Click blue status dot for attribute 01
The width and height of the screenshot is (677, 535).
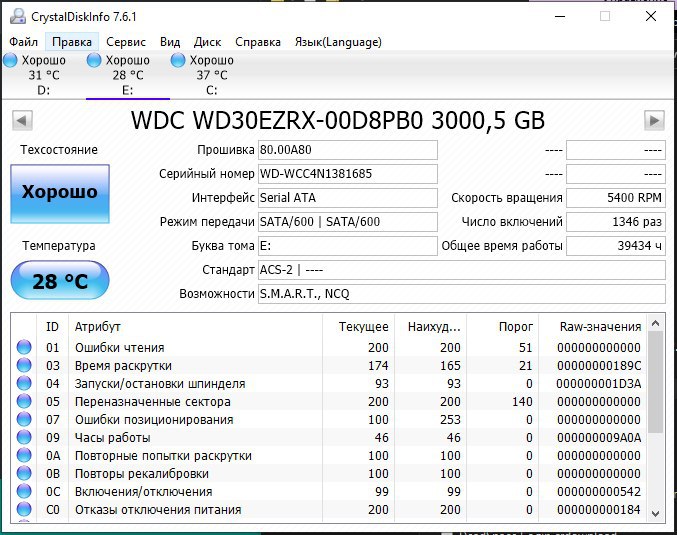pos(24,347)
